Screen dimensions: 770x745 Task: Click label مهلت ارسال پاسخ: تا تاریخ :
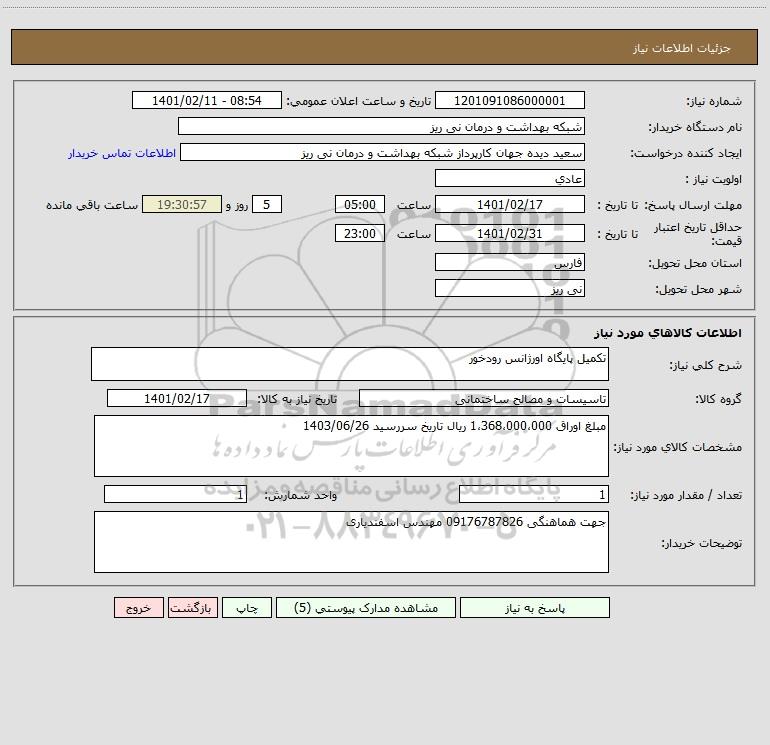[x=670, y=205]
